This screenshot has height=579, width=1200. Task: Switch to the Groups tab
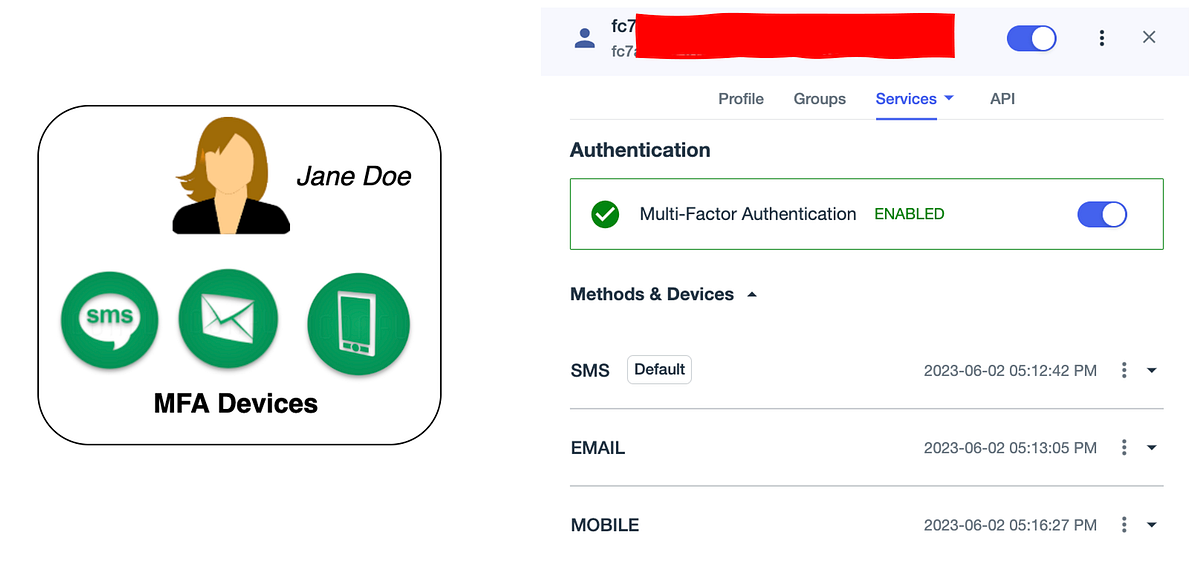[x=820, y=99]
